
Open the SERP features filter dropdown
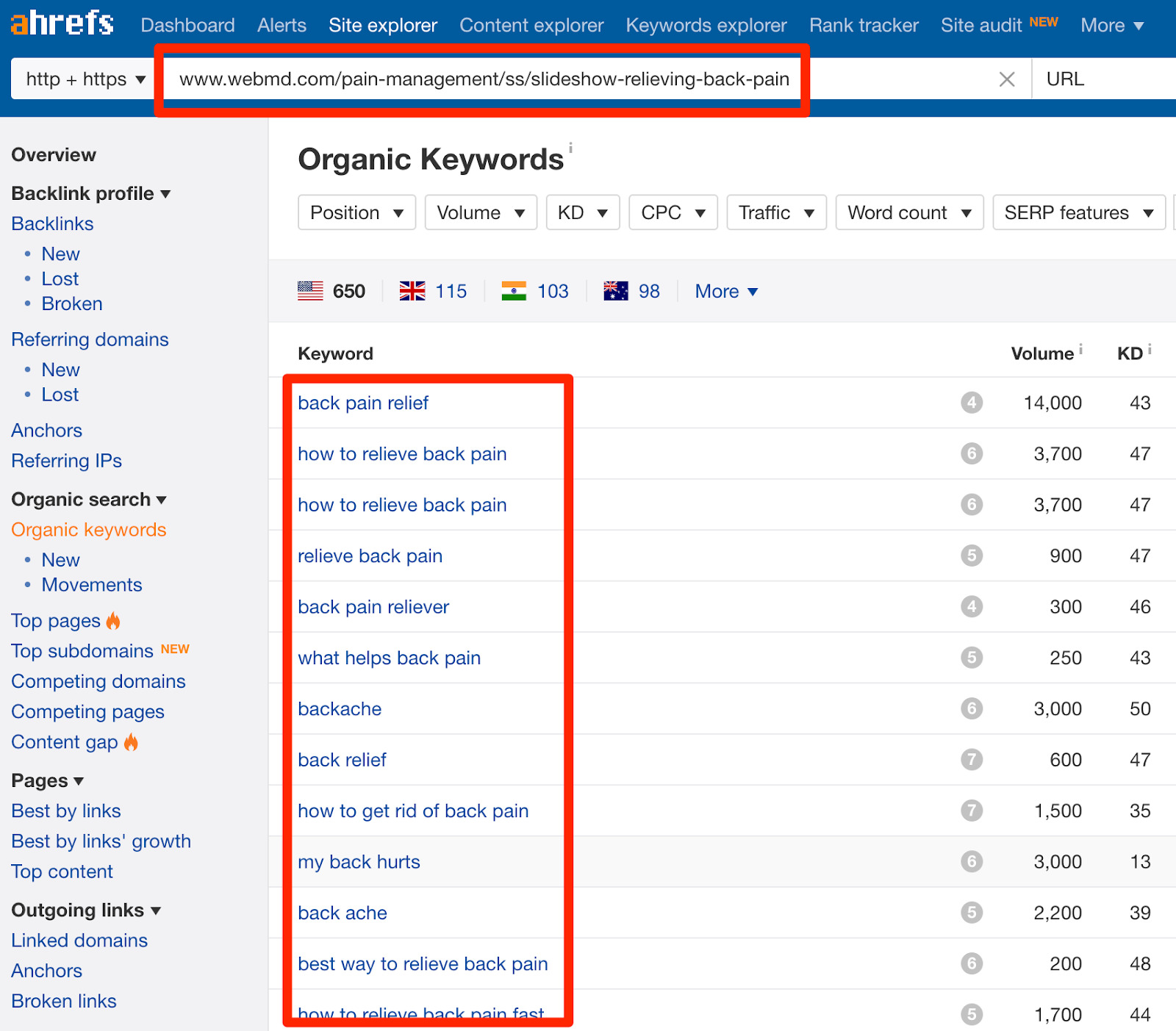click(x=1079, y=212)
